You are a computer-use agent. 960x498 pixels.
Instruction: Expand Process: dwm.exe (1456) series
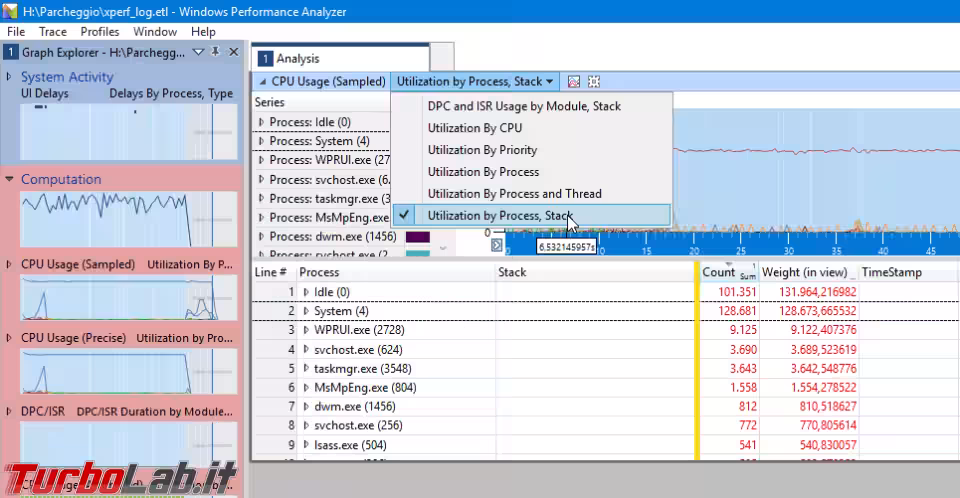point(261,236)
